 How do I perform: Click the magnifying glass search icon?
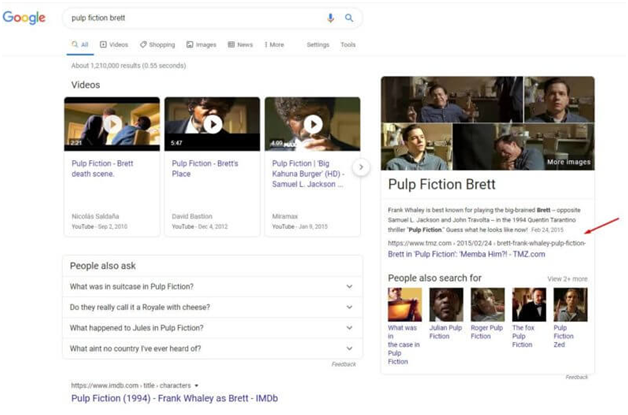pos(349,18)
